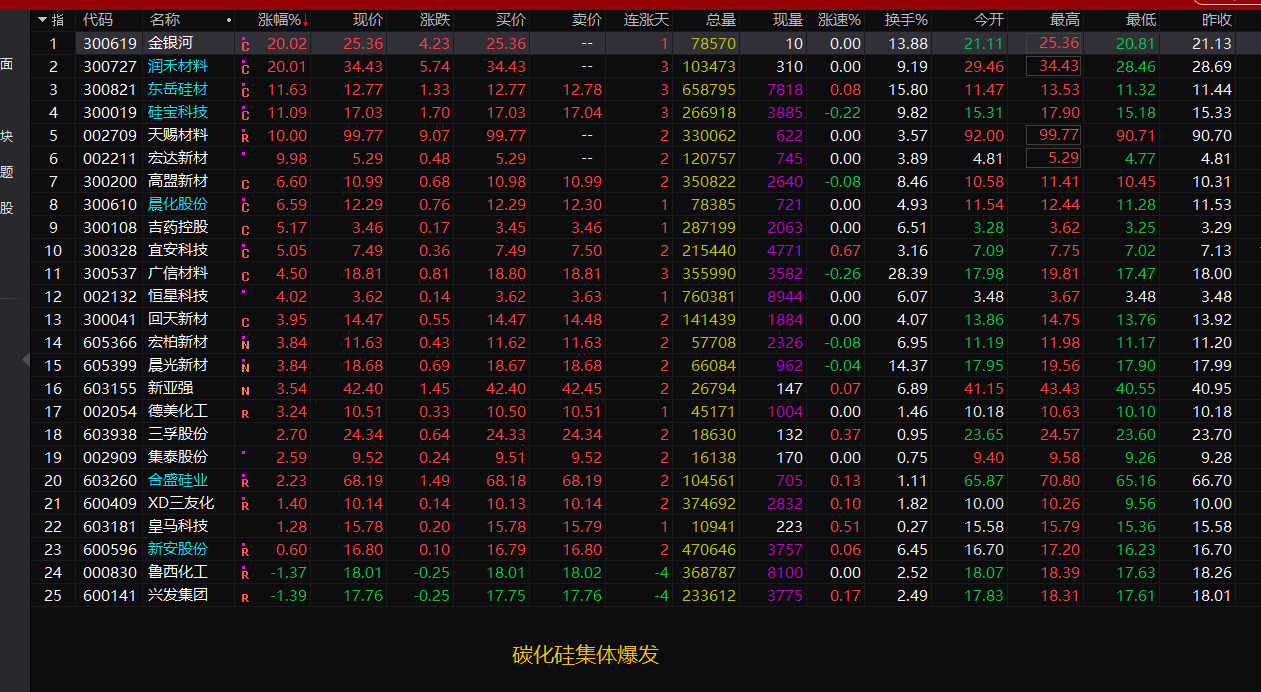Click the 涨幅% column header sort arrow
Screen dimensions: 1261x692
click(305, 21)
